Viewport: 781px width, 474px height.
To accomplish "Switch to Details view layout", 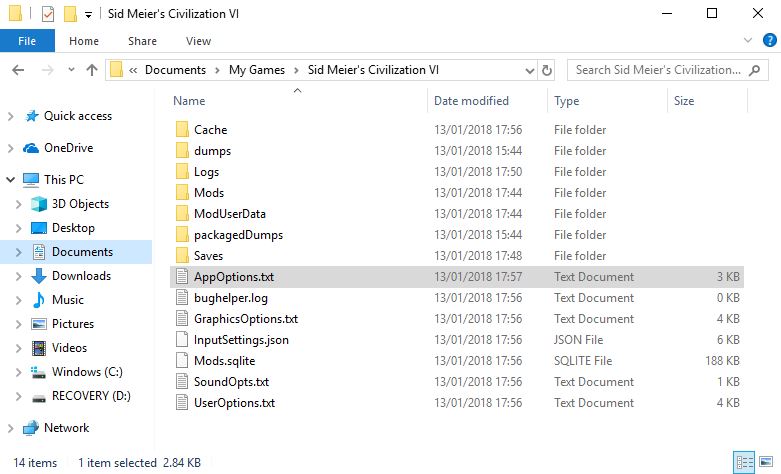I will click(744, 463).
